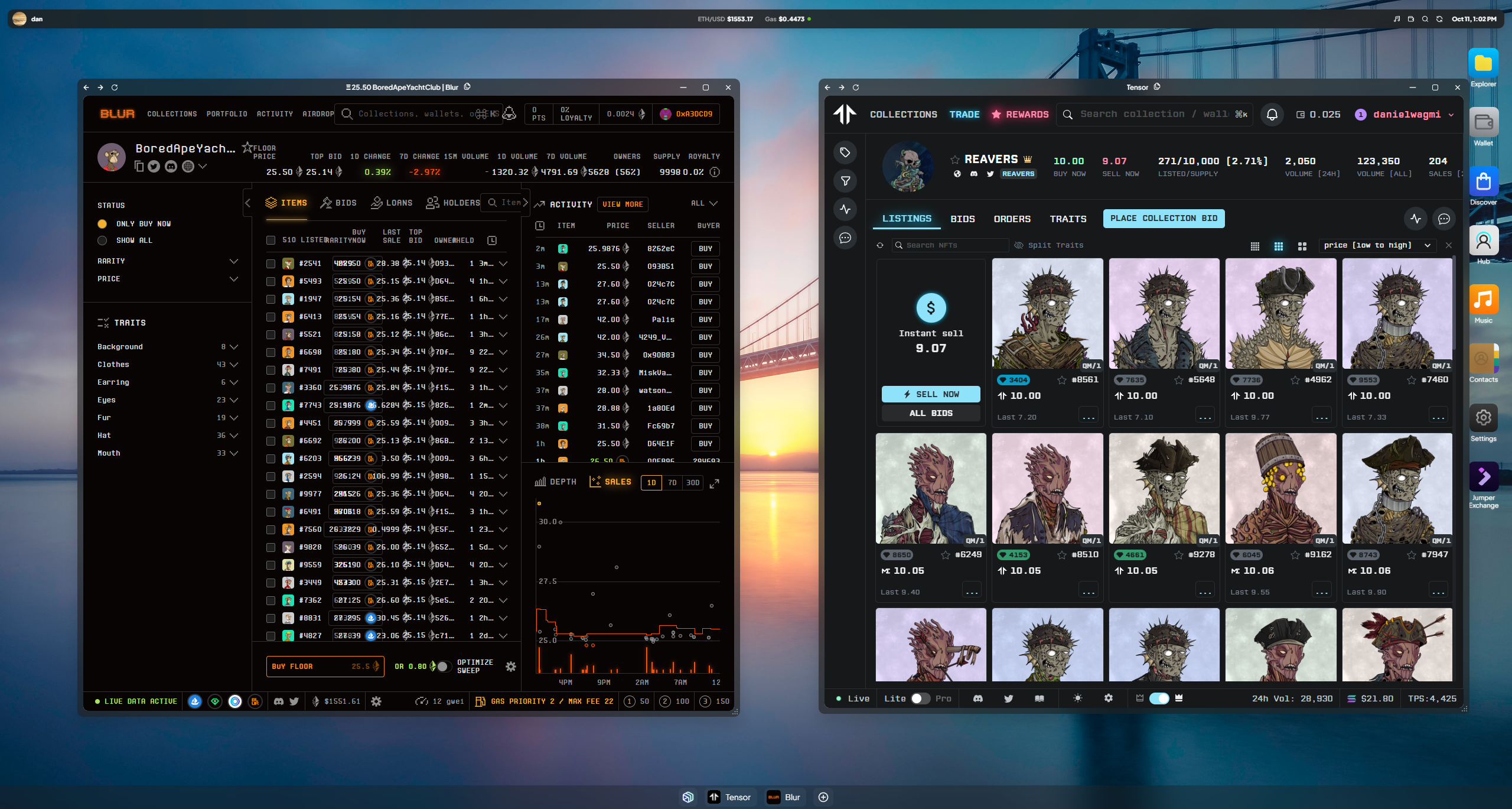Click View More next to Activity
This screenshot has height=809, width=1512.
[623, 204]
